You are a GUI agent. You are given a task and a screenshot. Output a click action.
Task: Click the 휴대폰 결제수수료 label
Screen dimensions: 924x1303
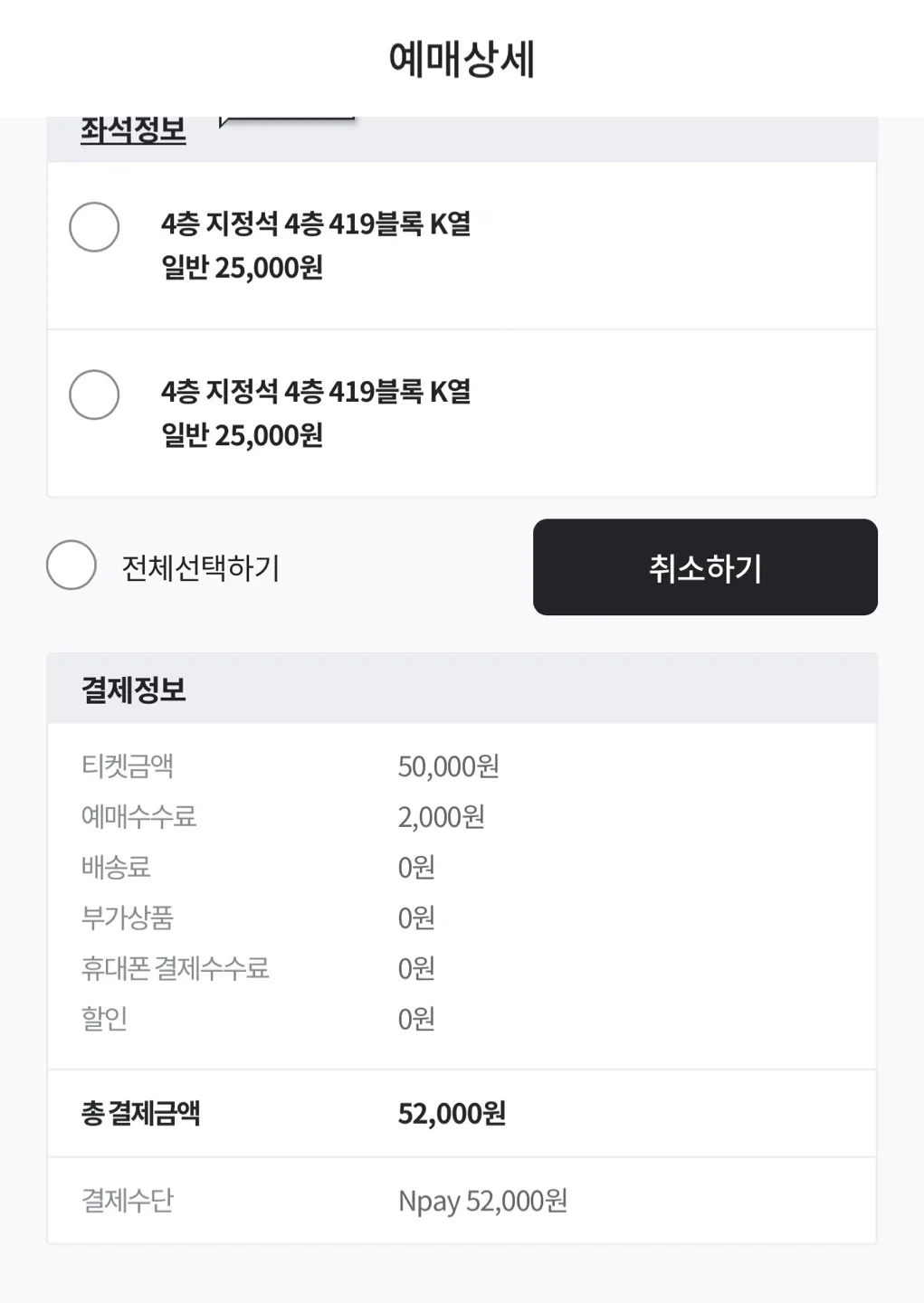(x=175, y=968)
